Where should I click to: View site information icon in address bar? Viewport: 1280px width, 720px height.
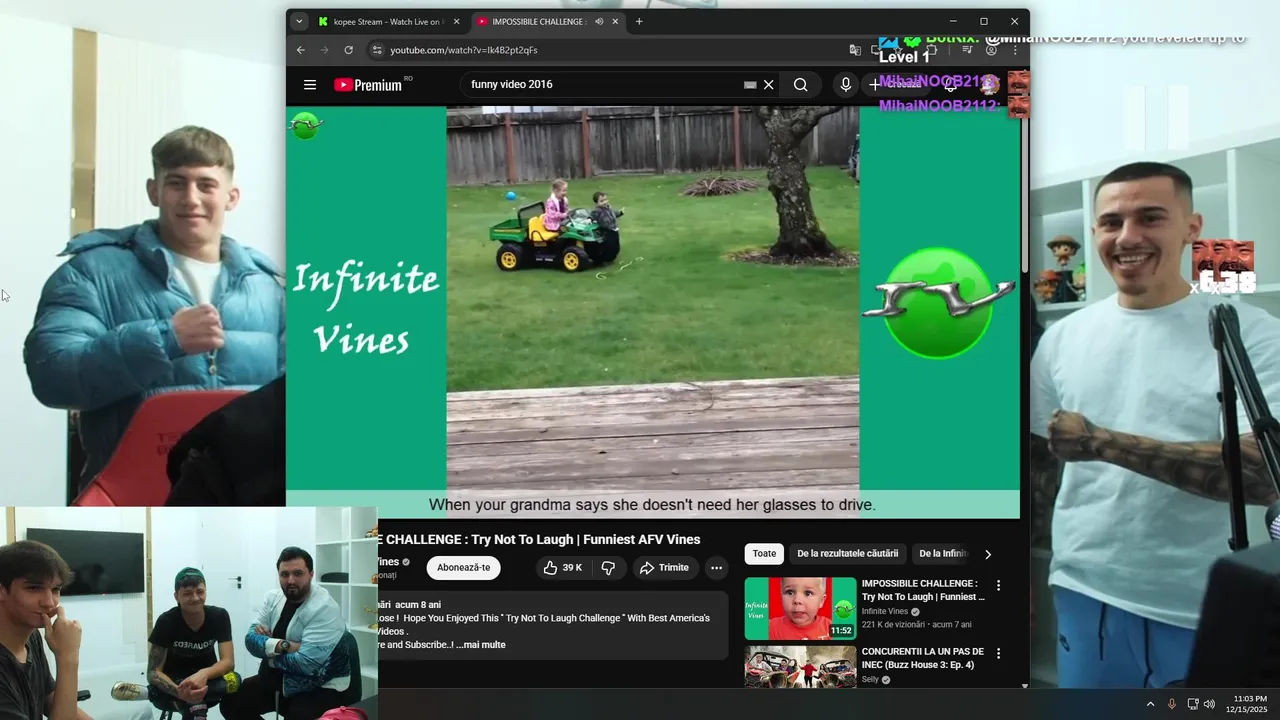coord(376,50)
